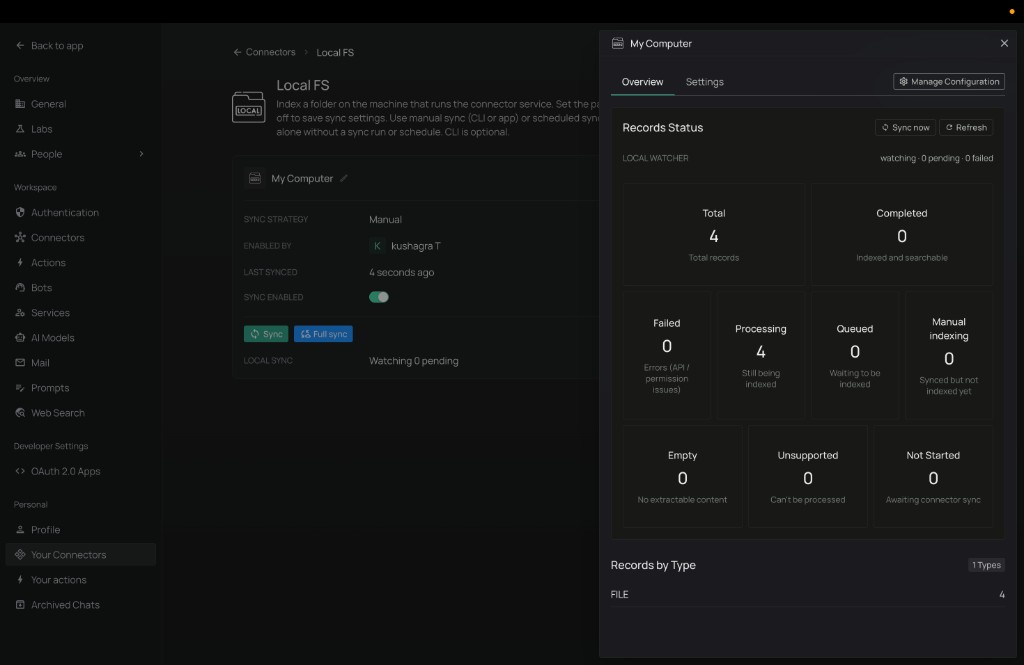The width and height of the screenshot is (1024, 665).
Task: Click the Services icon in sidebar
Action: pyautogui.click(x=20, y=313)
